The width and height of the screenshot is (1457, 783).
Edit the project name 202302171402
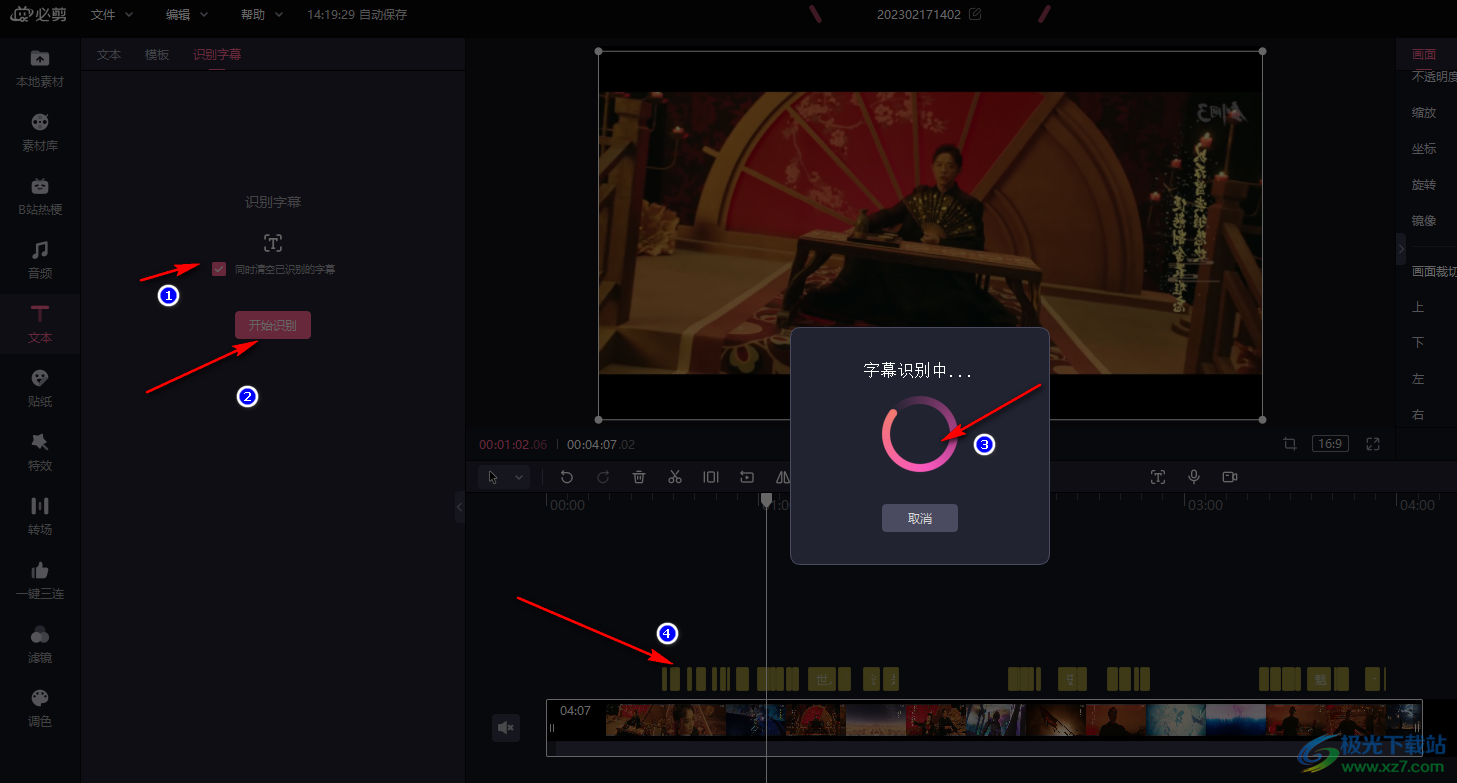coord(975,14)
